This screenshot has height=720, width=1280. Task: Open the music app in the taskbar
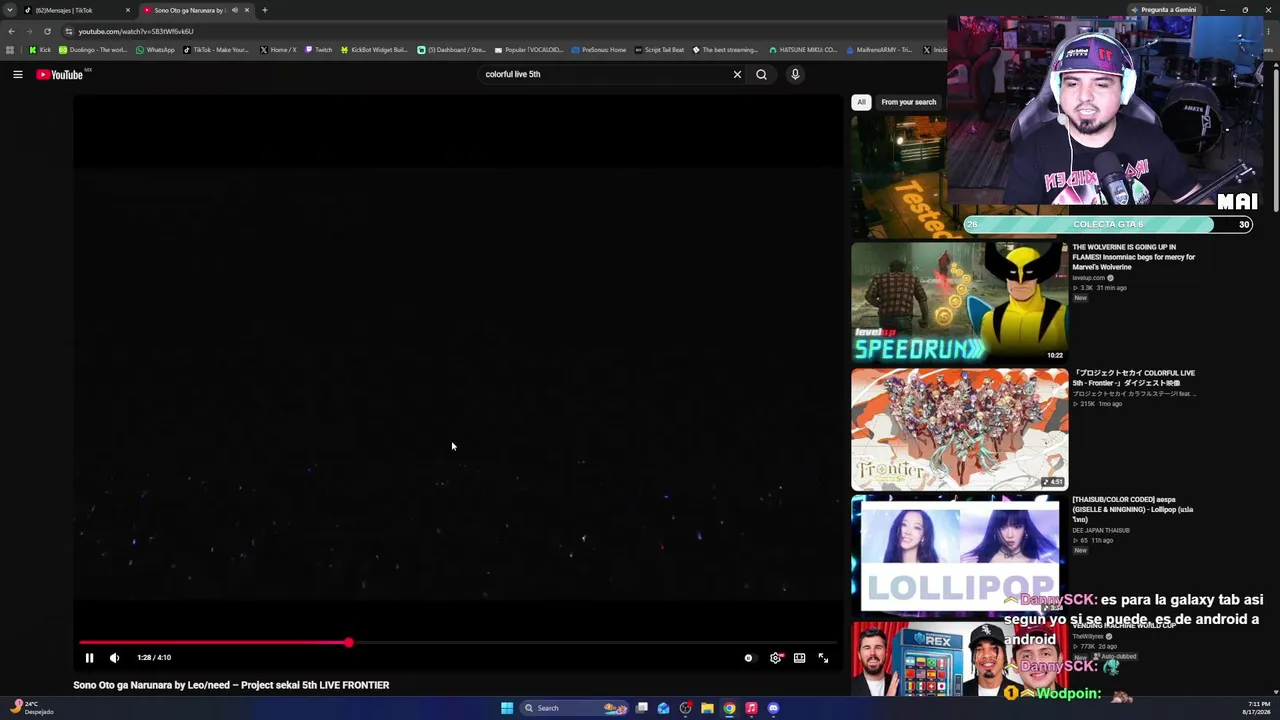751,708
